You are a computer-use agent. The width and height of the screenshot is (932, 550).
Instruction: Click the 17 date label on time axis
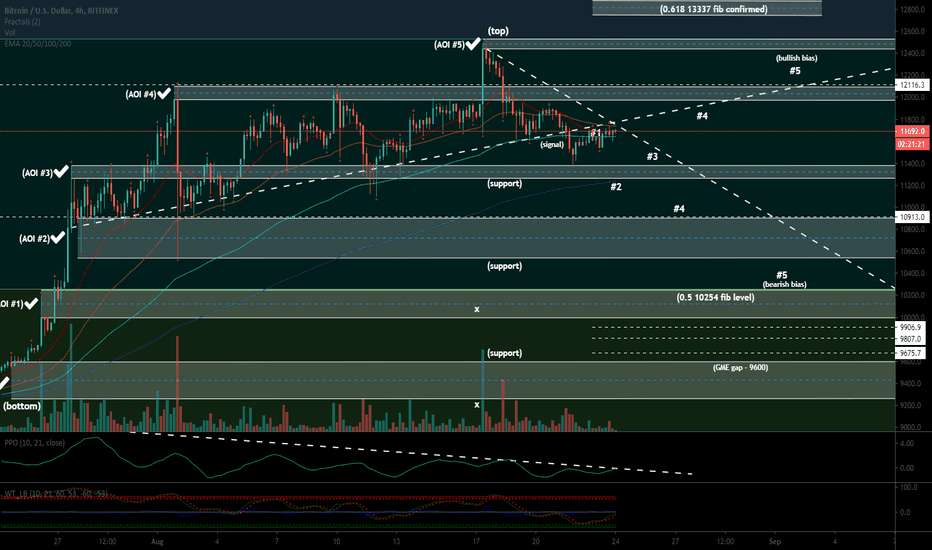point(476,542)
